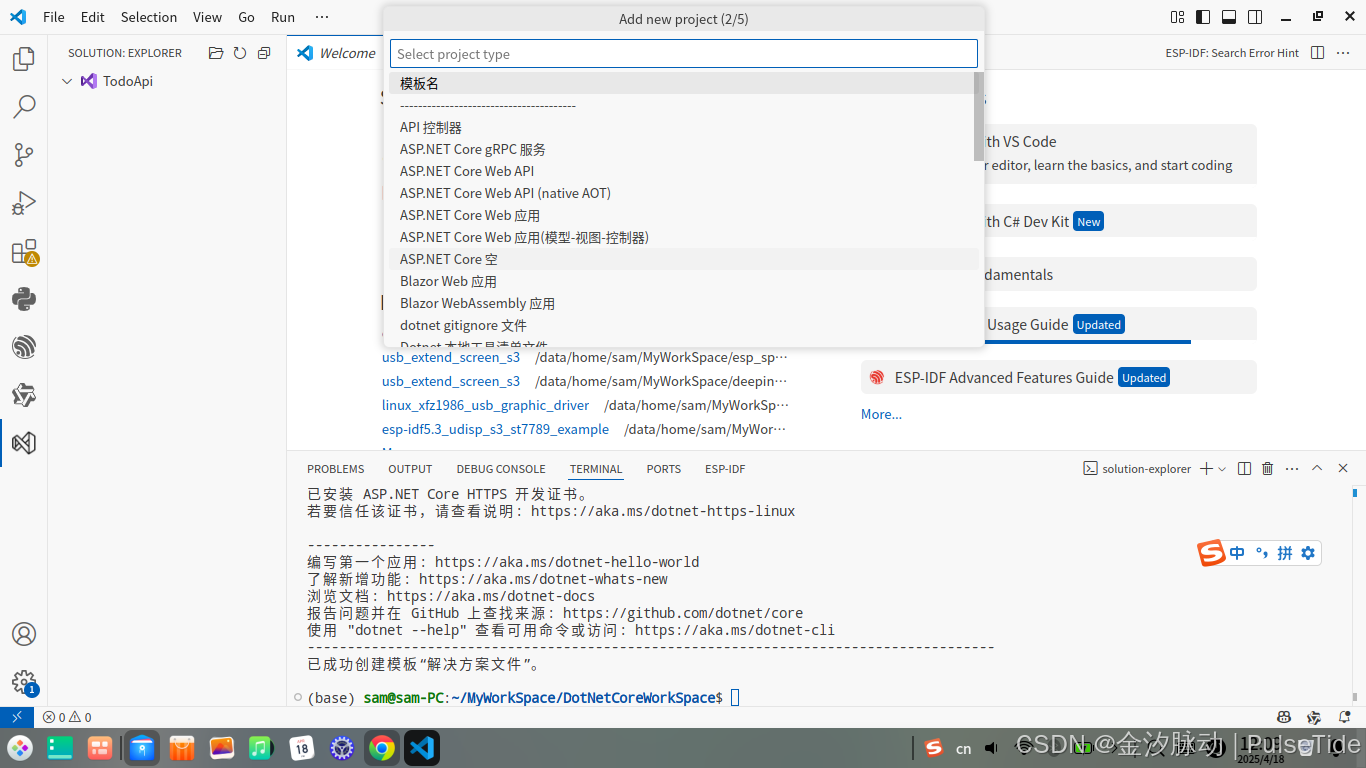1366x768 pixels.
Task: Toggle Sogou Chinese/English input mode
Action: pyautogui.click(x=1238, y=553)
